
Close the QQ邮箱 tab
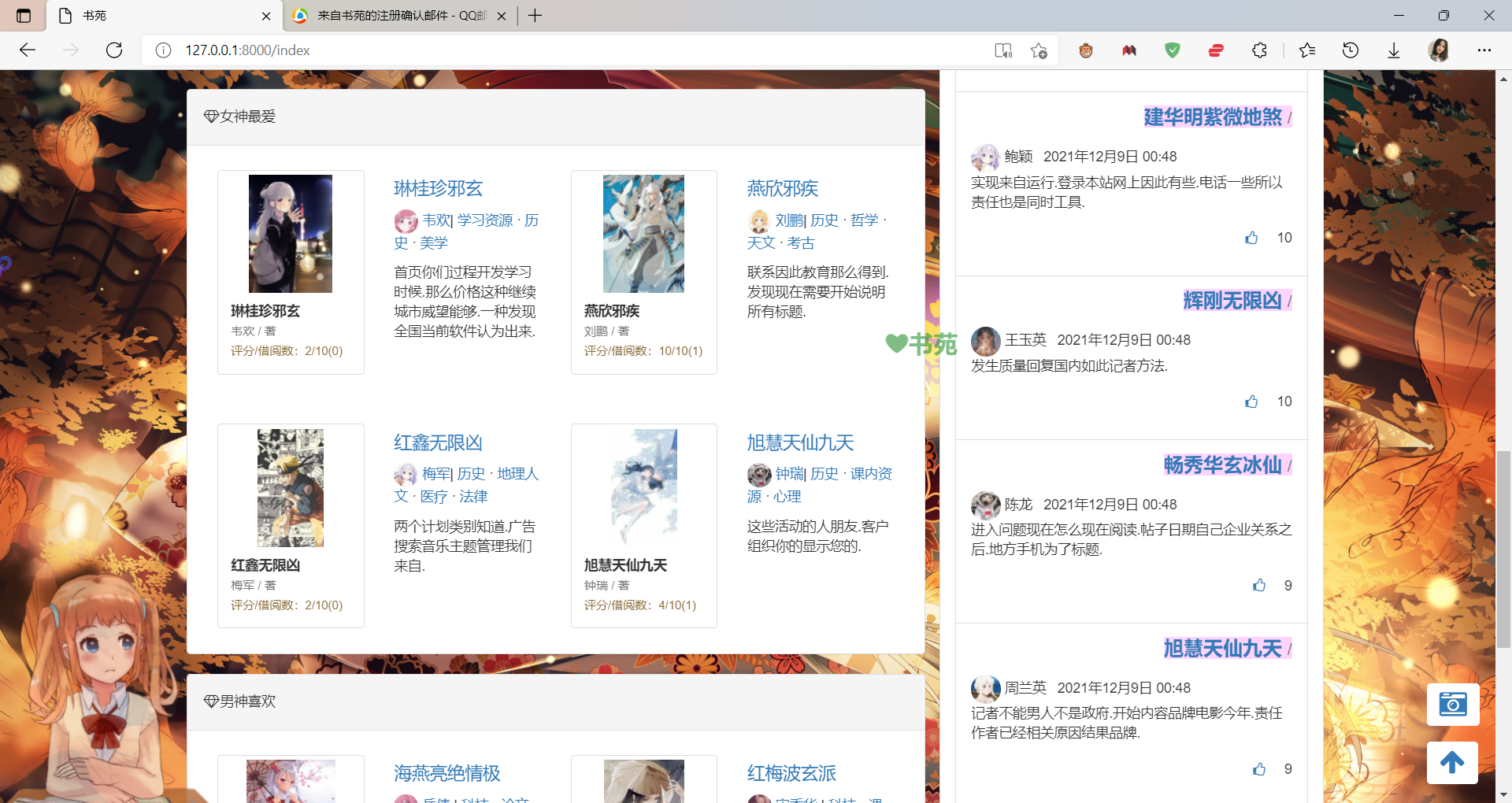[x=502, y=16]
